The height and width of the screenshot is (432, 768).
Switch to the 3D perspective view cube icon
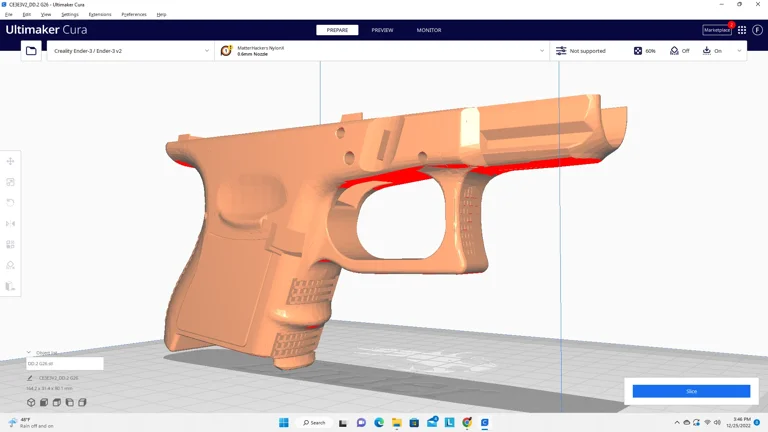tap(31, 403)
